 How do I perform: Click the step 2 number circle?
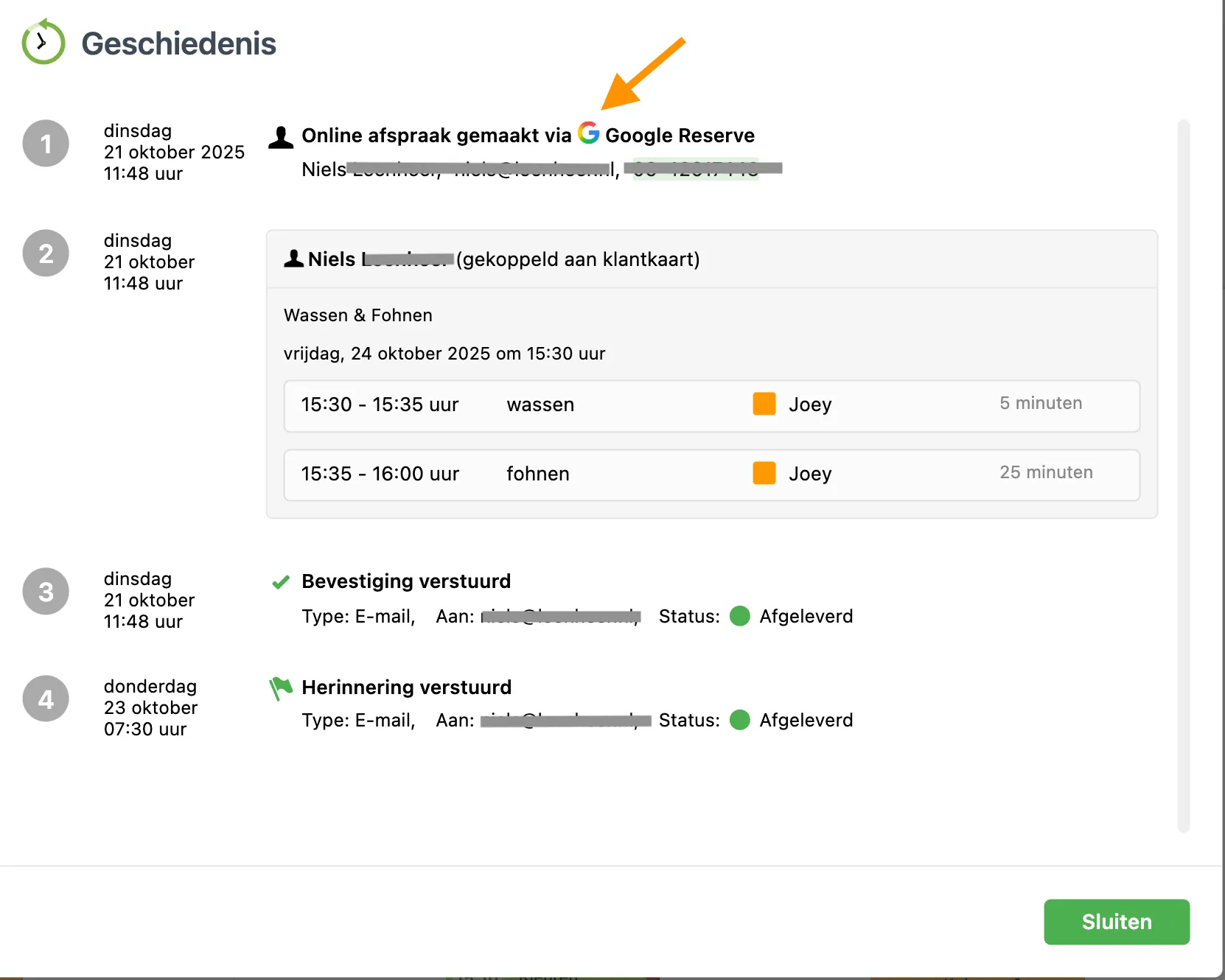46,253
